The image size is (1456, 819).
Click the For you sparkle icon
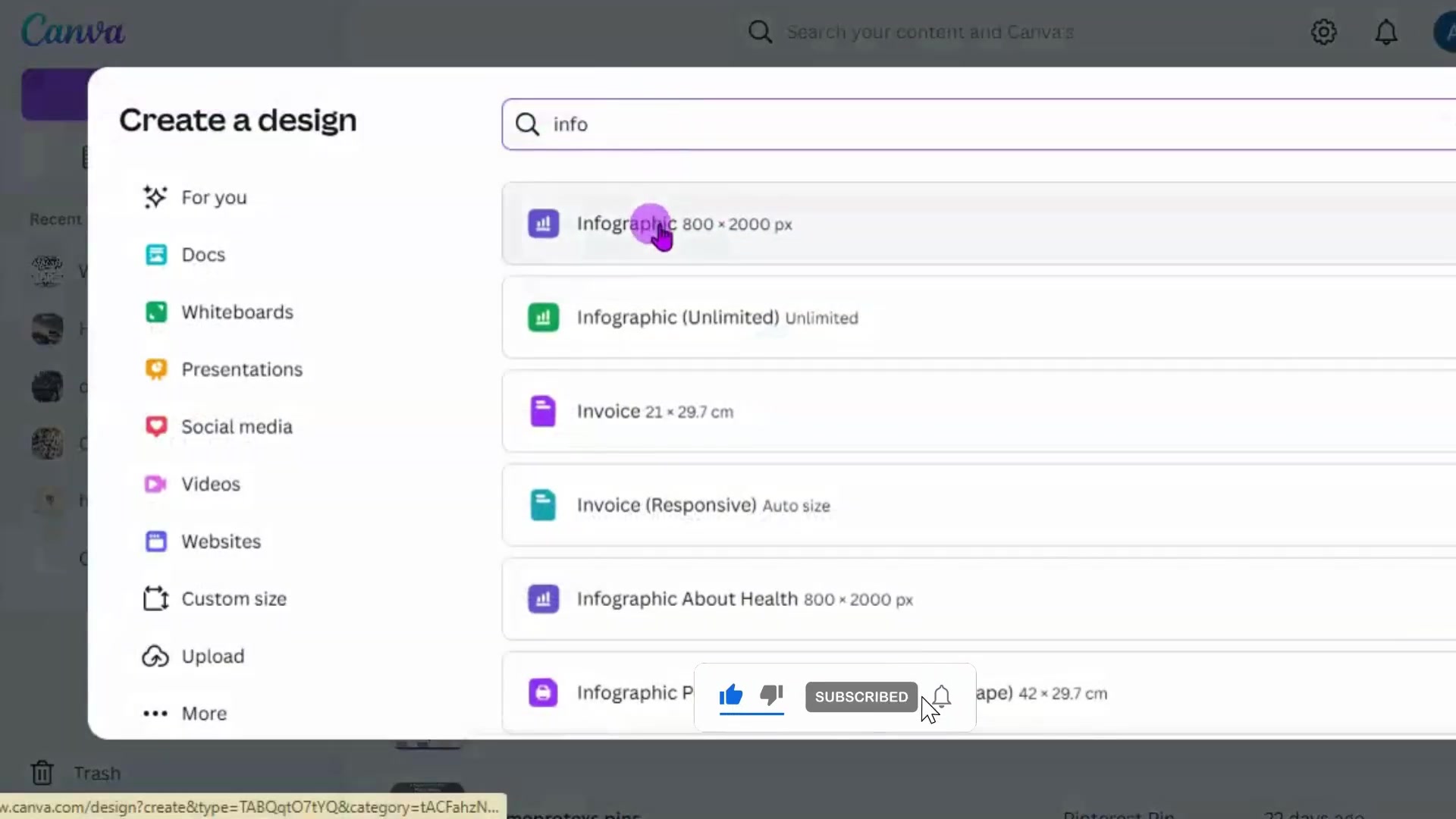[x=155, y=197]
